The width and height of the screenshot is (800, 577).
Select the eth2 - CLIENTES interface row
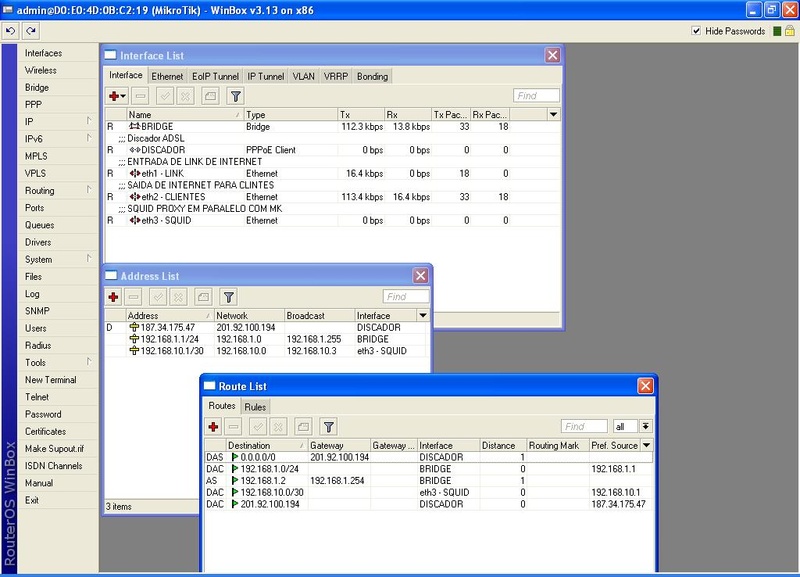point(333,197)
